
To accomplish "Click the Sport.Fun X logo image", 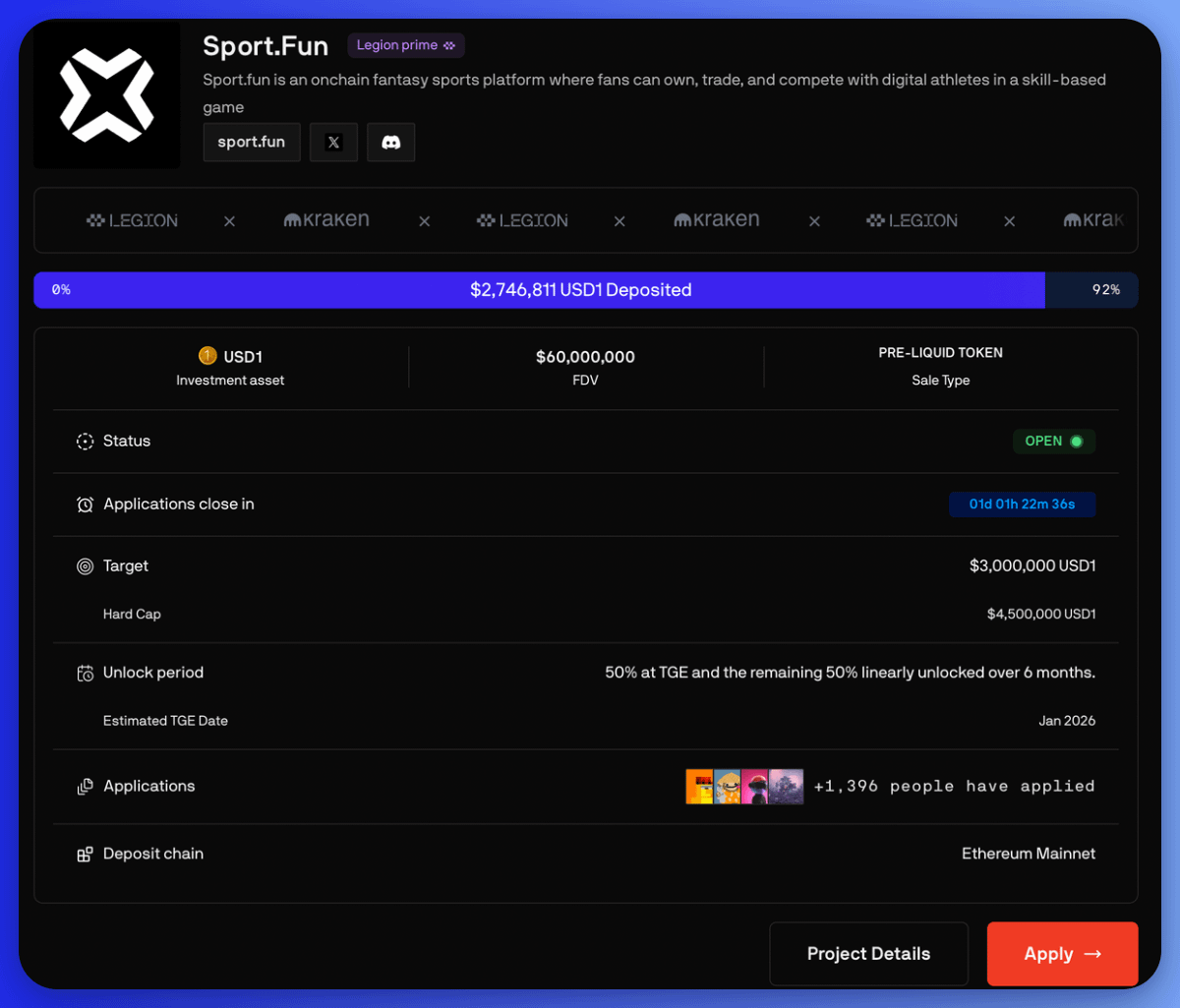I will pyautogui.click(x=106, y=95).
